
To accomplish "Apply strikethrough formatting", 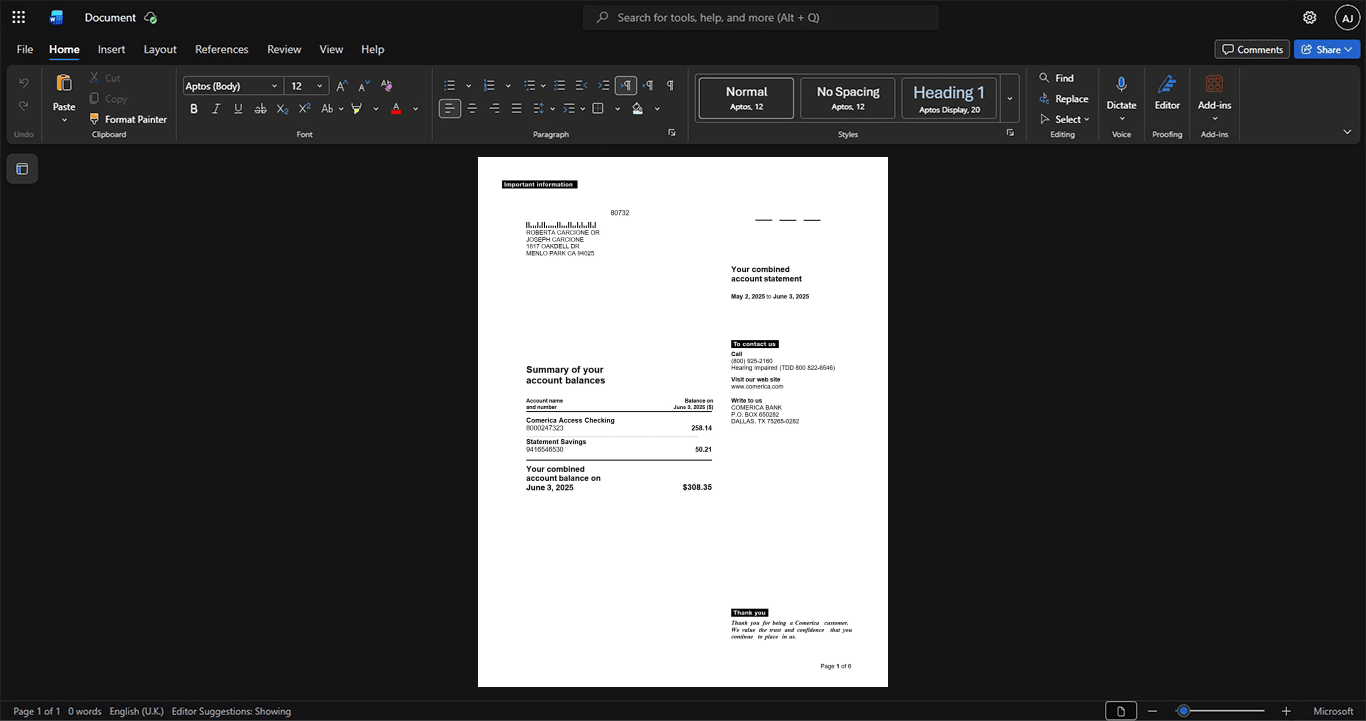I will pos(260,108).
